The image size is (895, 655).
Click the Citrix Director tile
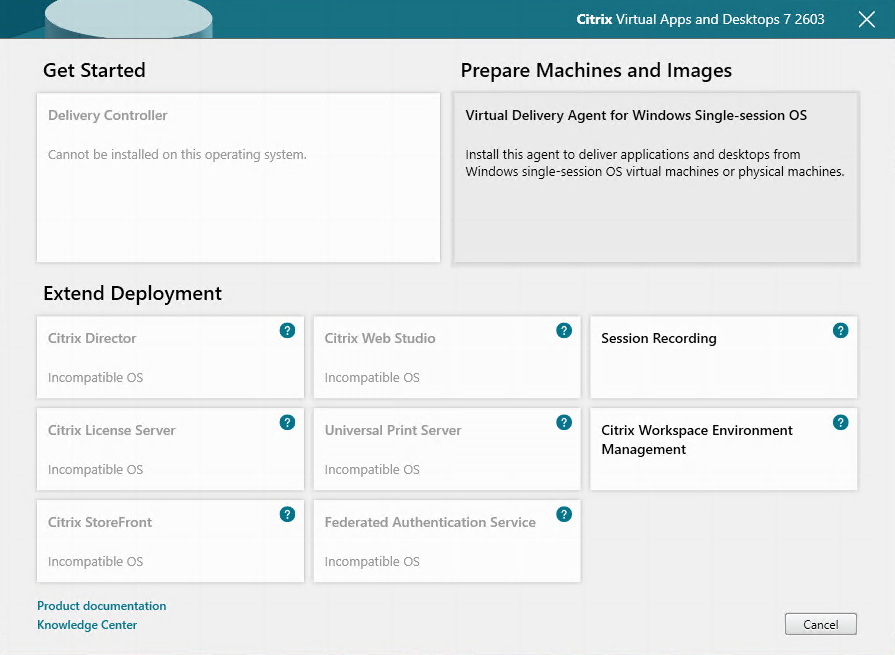[170, 357]
